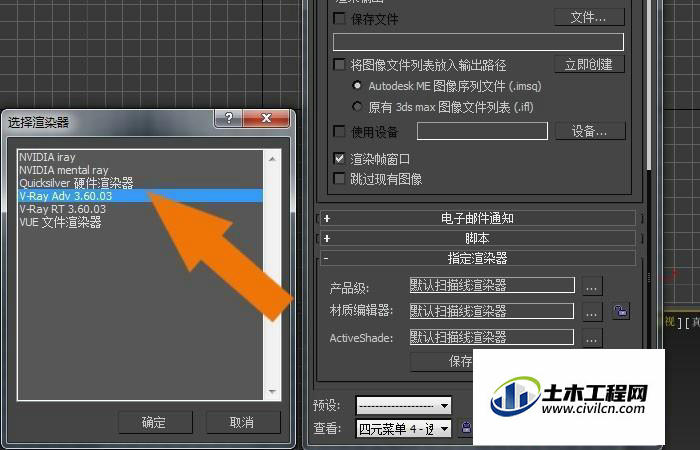Image resolution: width=700 pixels, height=450 pixels.
Task: Toggle the material editor lock icon
Action: 621,311
